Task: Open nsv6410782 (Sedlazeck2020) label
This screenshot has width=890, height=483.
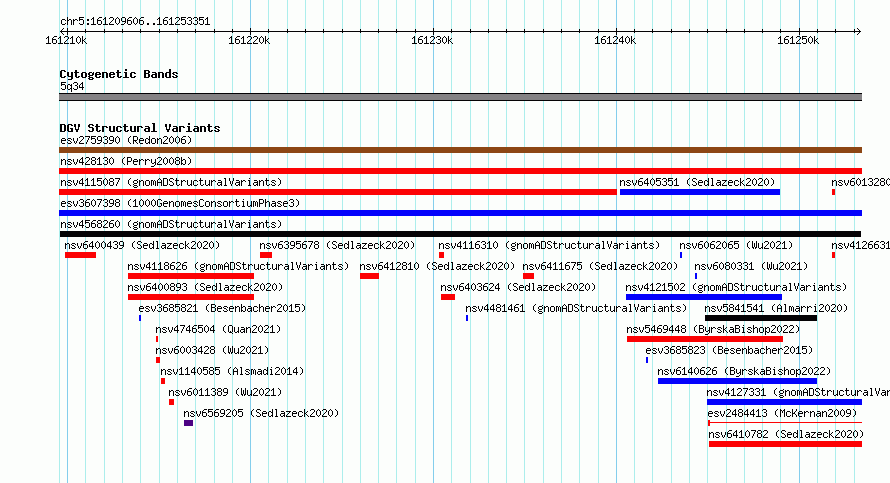Action: (x=786, y=434)
